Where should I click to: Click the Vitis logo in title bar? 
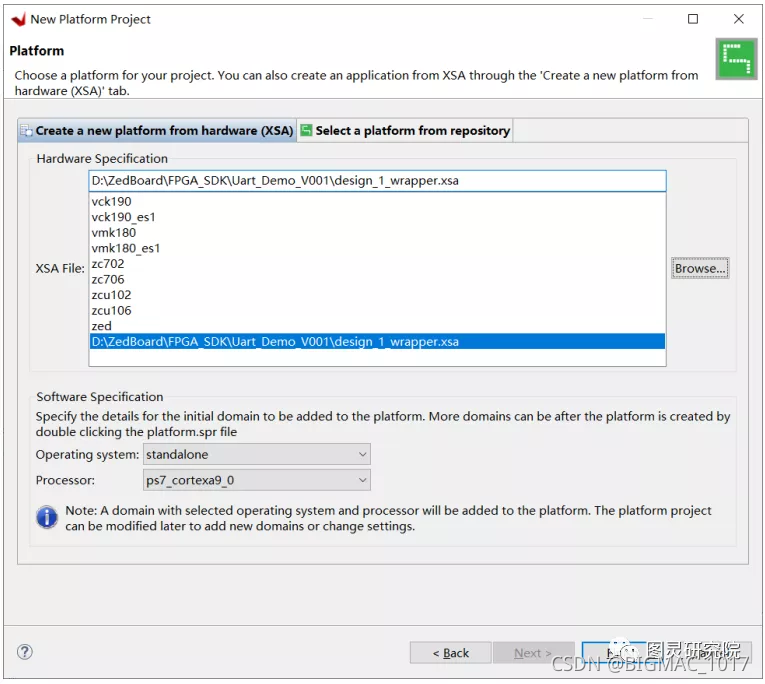19,20
